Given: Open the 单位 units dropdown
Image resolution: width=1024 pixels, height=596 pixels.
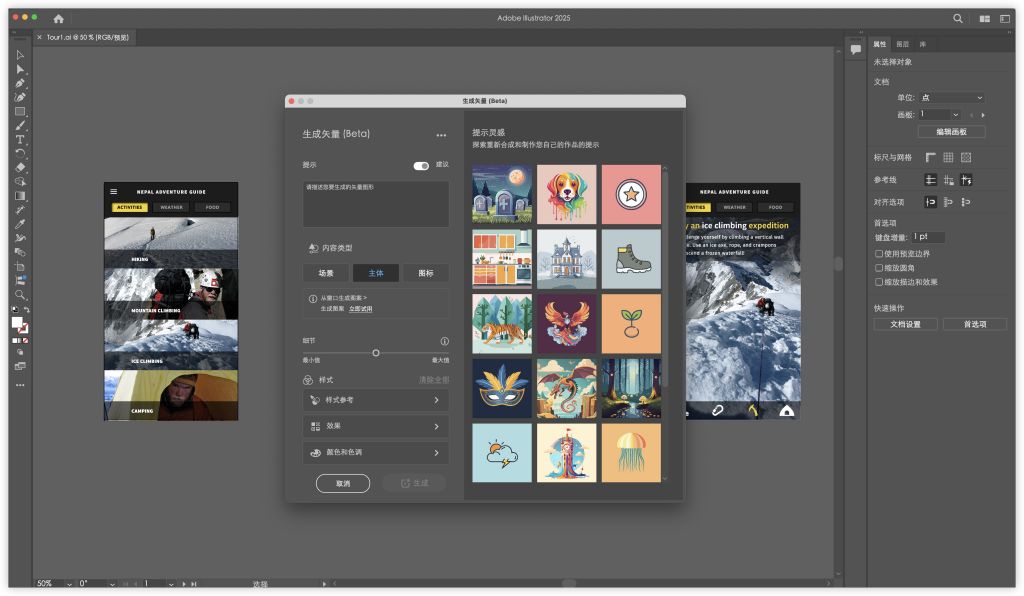Looking at the screenshot, I should tap(952, 98).
